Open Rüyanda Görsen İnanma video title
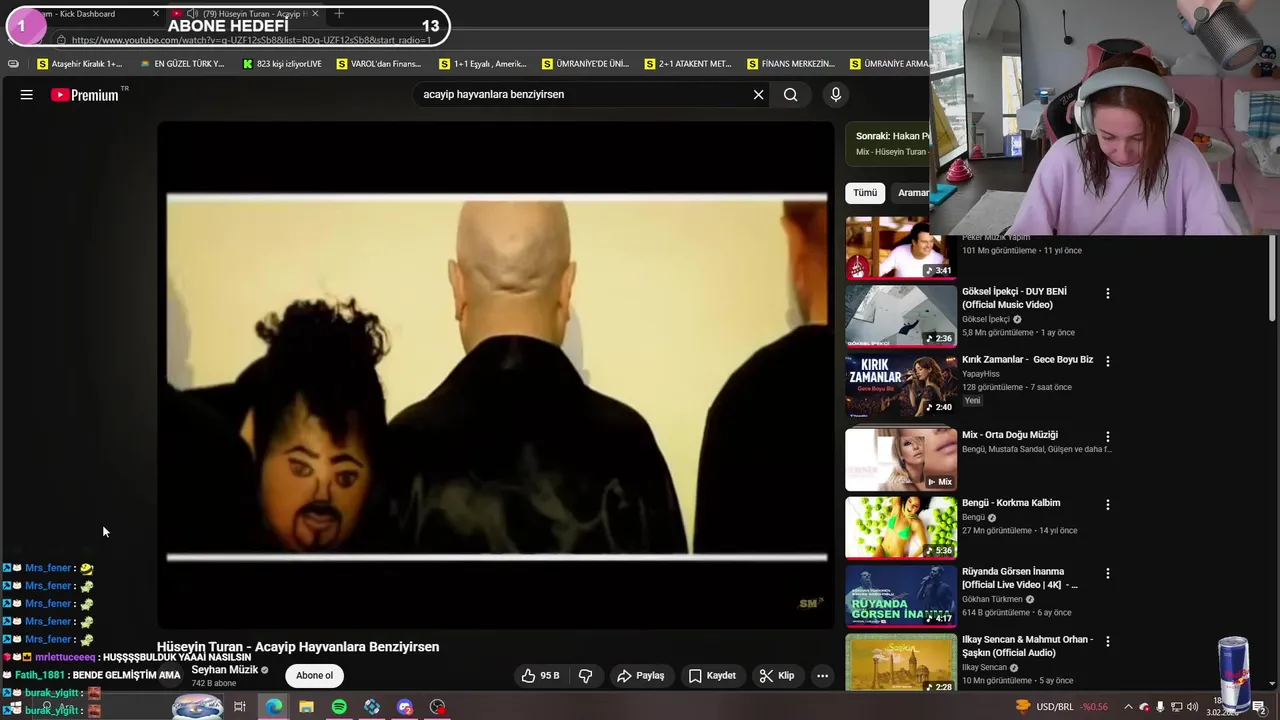 point(1019,578)
